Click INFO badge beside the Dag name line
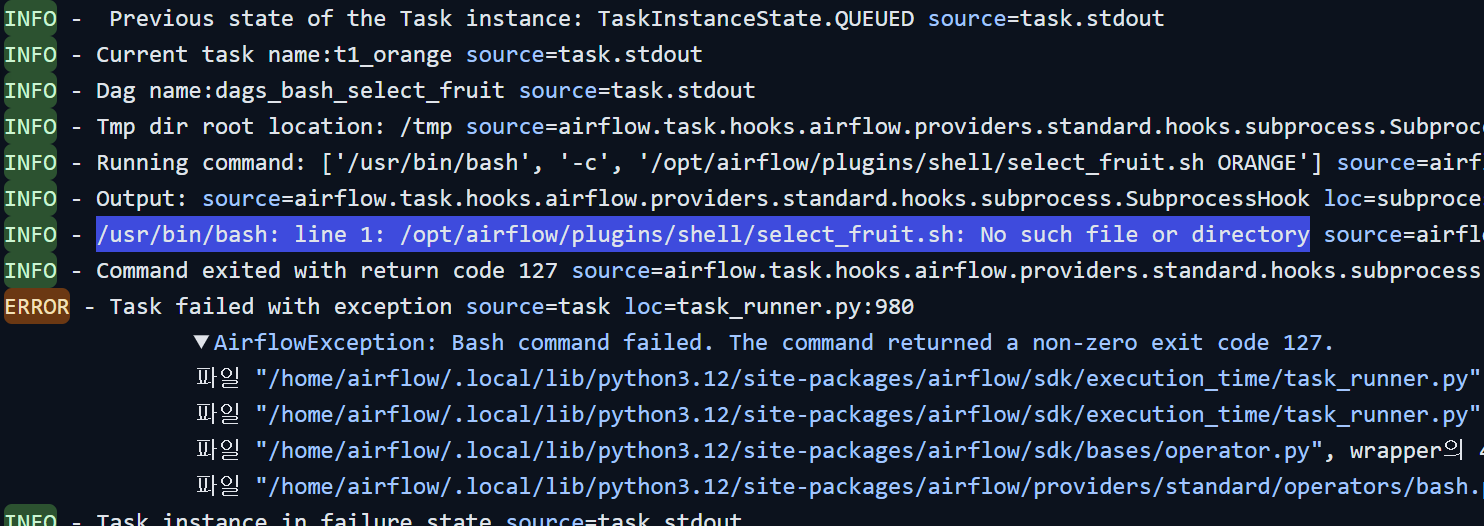Image resolution: width=1484 pixels, height=526 pixels. click(31, 91)
